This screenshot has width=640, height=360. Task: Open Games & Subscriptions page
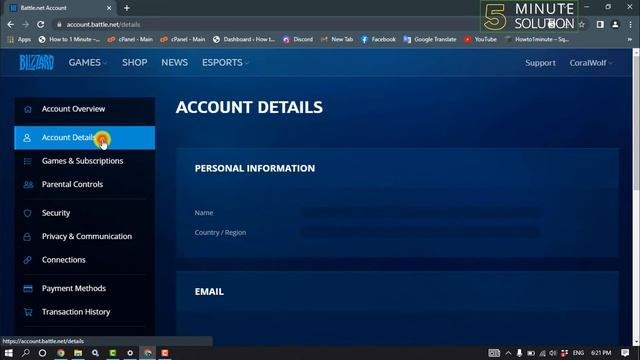click(84, 161)
